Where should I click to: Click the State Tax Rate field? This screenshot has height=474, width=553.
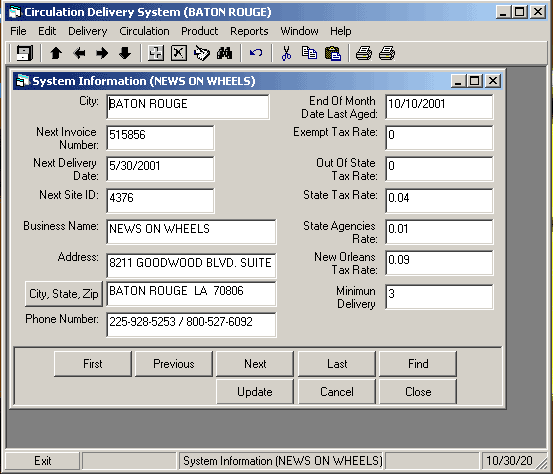click(439, 201)
